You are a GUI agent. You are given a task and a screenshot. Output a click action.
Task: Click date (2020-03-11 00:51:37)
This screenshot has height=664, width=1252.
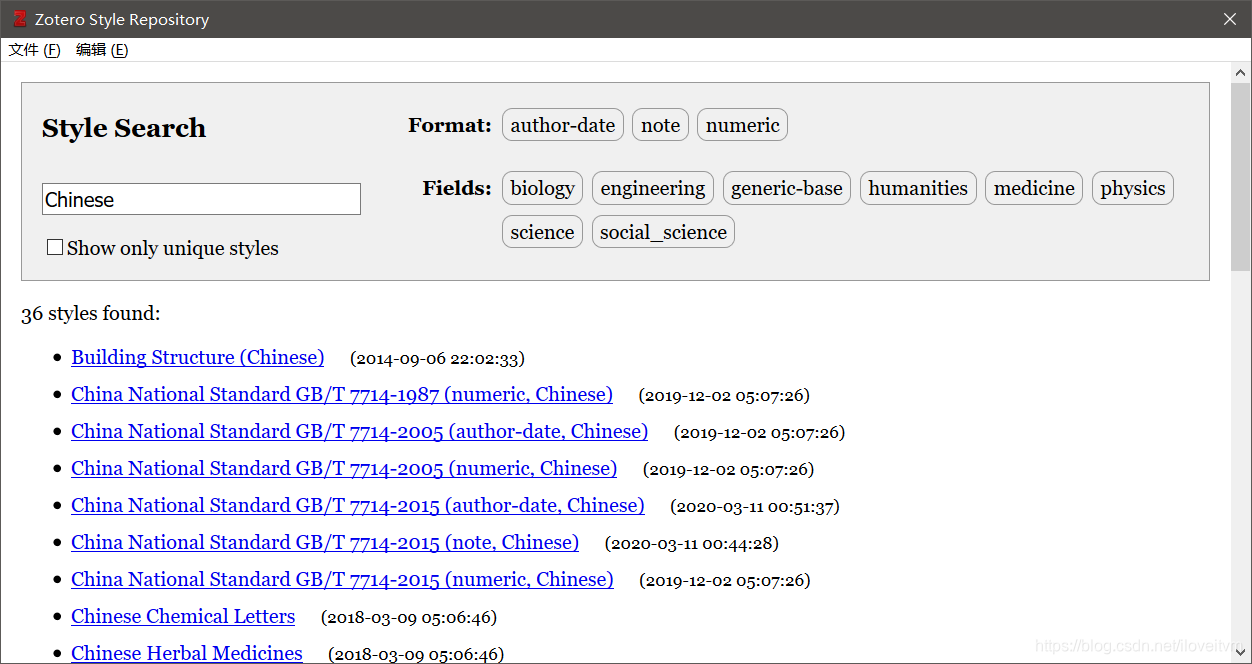point(755,506)
